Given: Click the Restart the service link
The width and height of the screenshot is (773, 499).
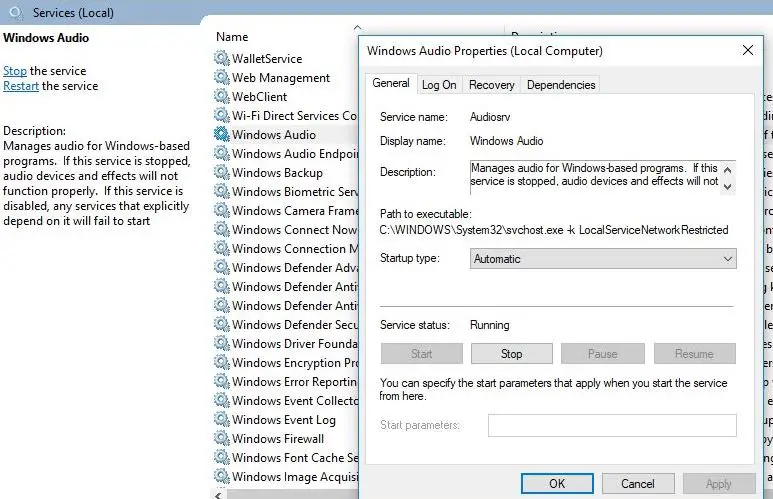Looking at the screenshot, I should pos(21,86).
